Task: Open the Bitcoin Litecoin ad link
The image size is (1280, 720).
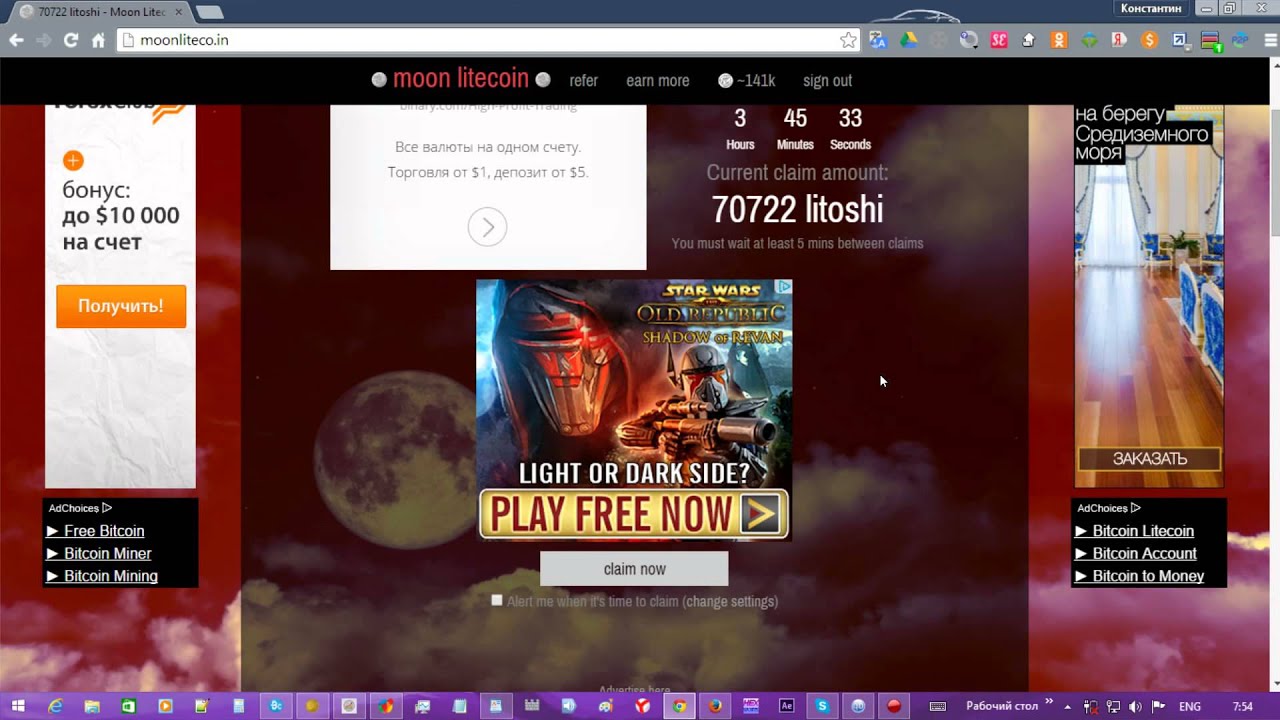Action: [1143, 531]
